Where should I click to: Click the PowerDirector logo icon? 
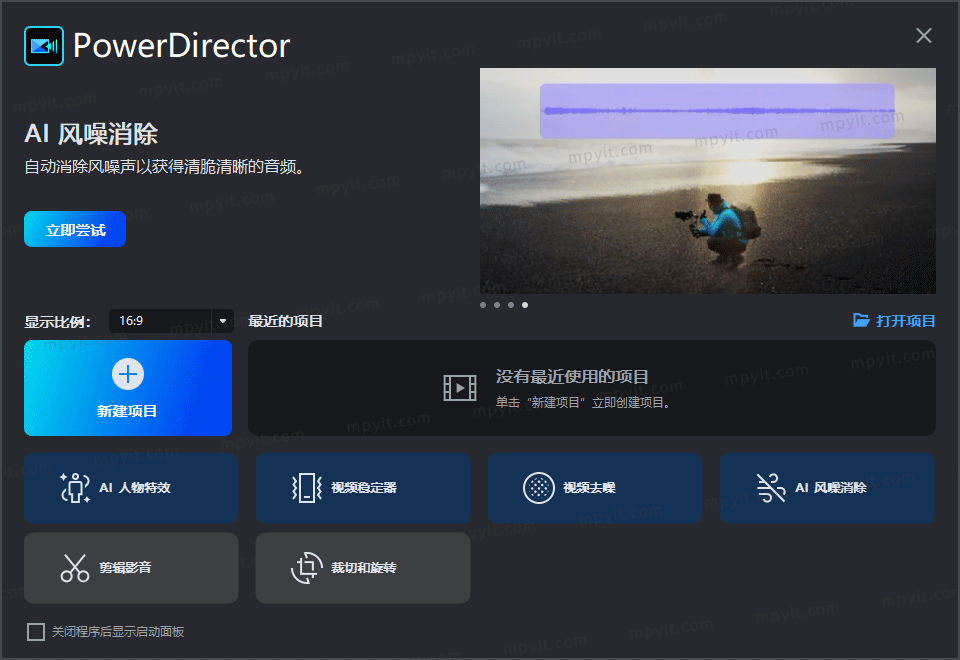pos(44,46)
